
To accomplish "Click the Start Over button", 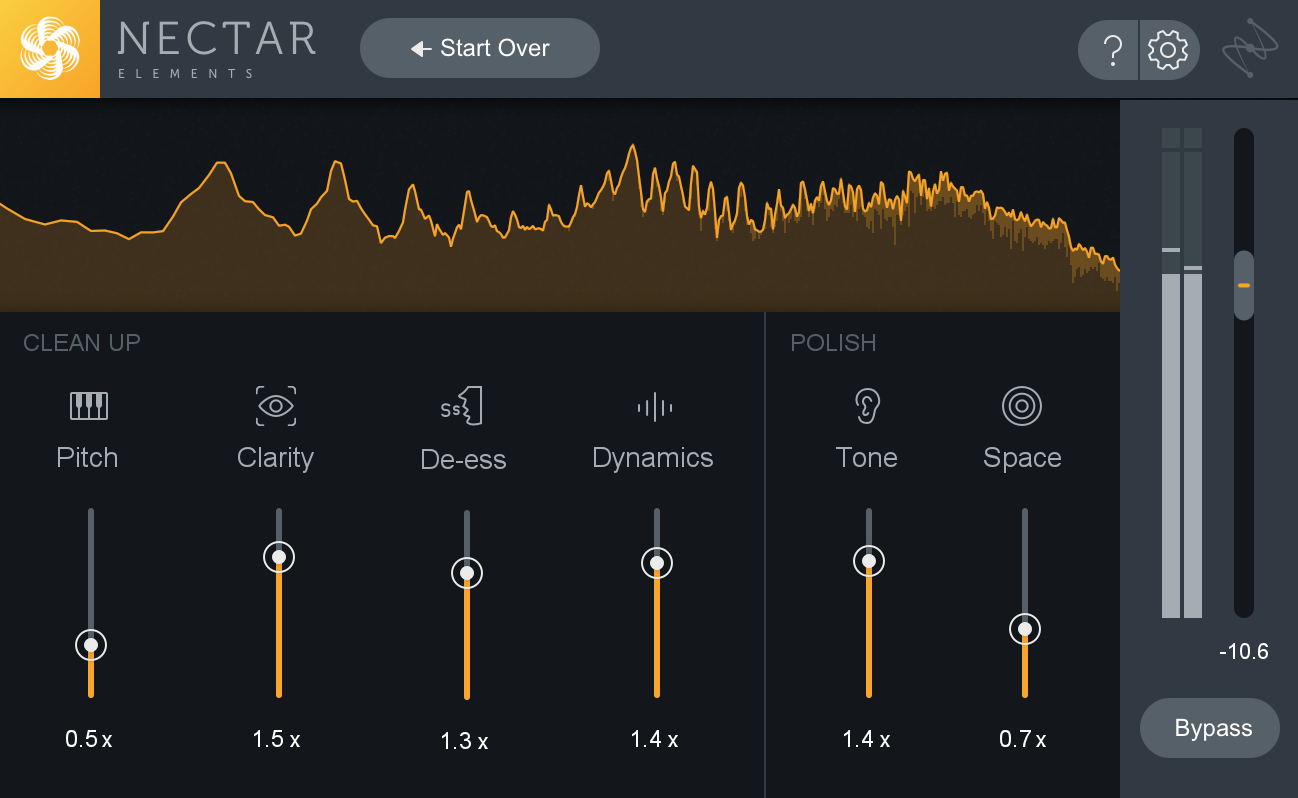I will click(480, 48).
